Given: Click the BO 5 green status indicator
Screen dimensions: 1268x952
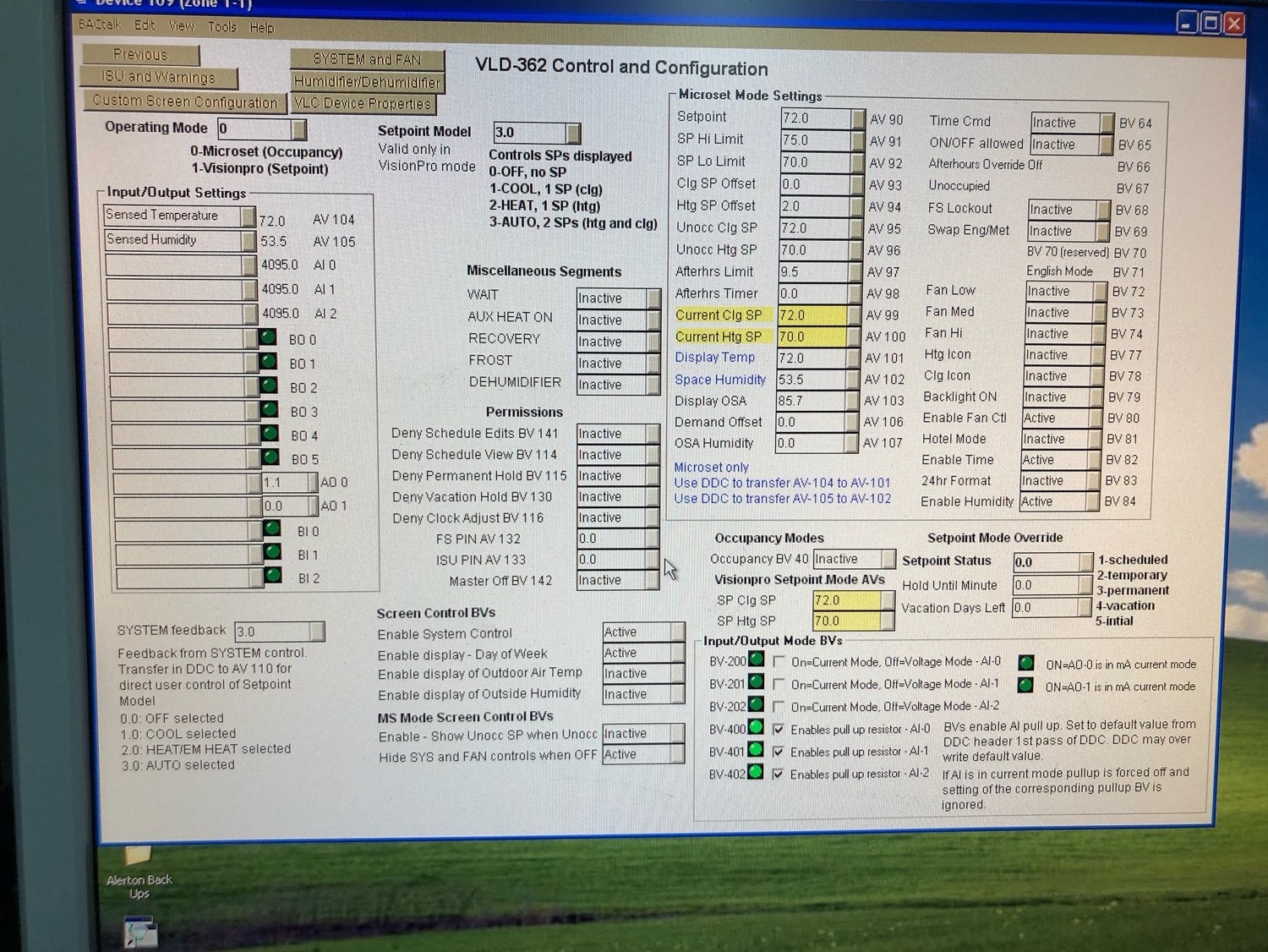Looking at the screenshot, I should coord(271,457).
